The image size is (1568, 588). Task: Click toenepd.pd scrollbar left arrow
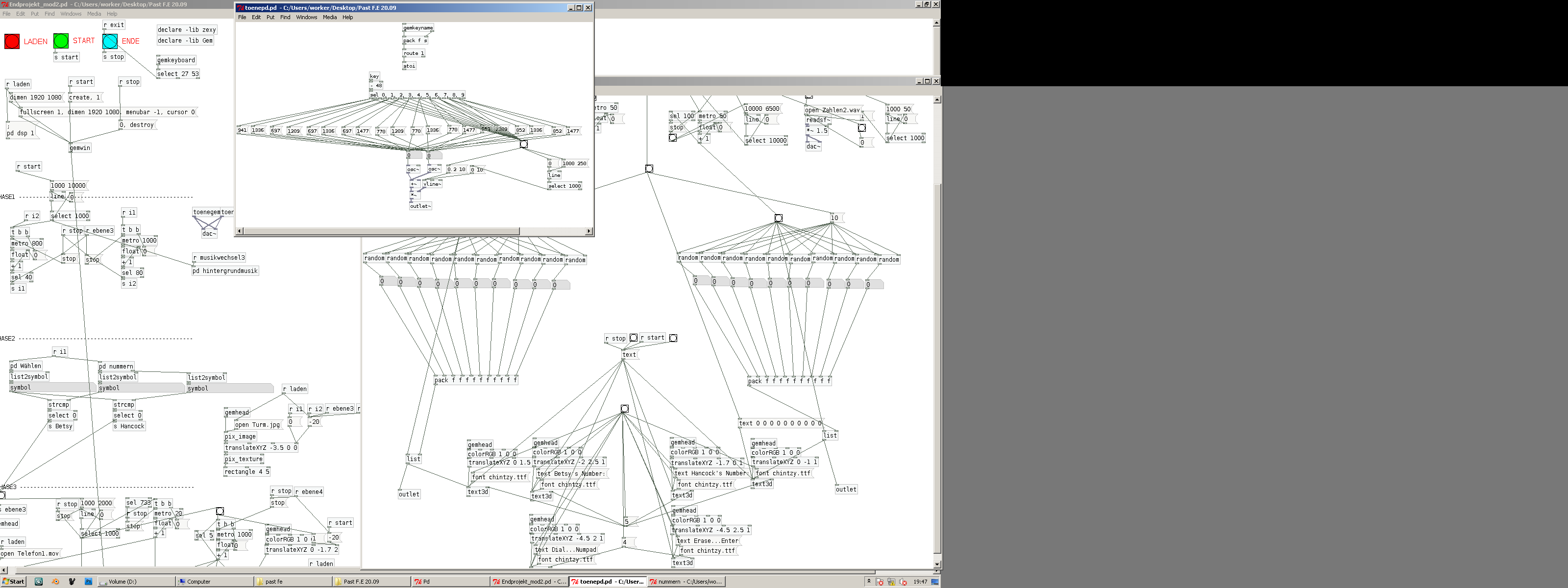[x=240, y=231]
